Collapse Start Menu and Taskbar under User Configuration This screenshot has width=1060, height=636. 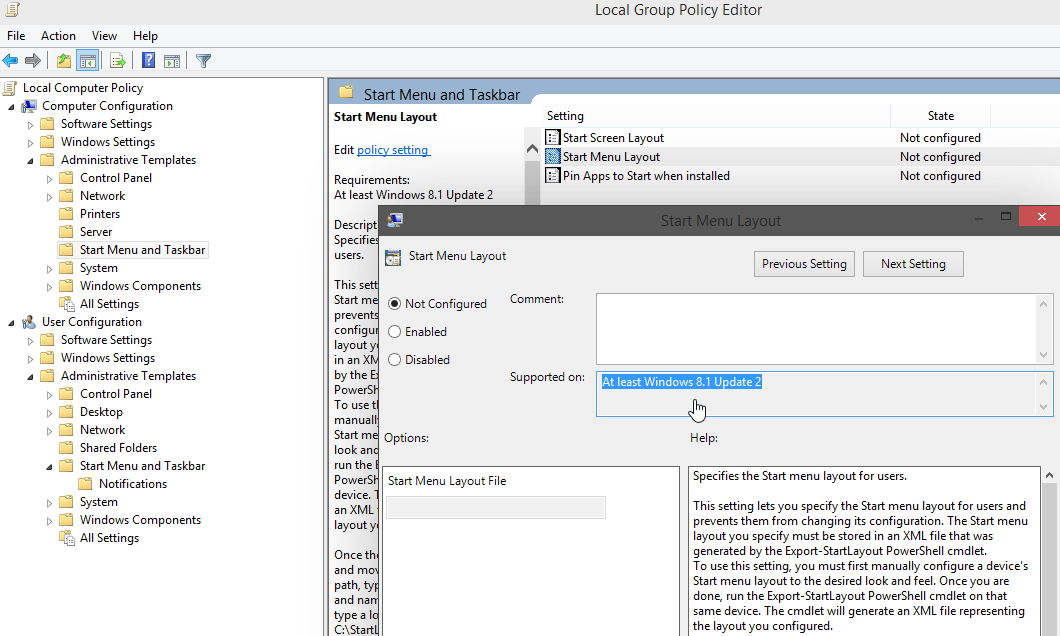[49, 467]
